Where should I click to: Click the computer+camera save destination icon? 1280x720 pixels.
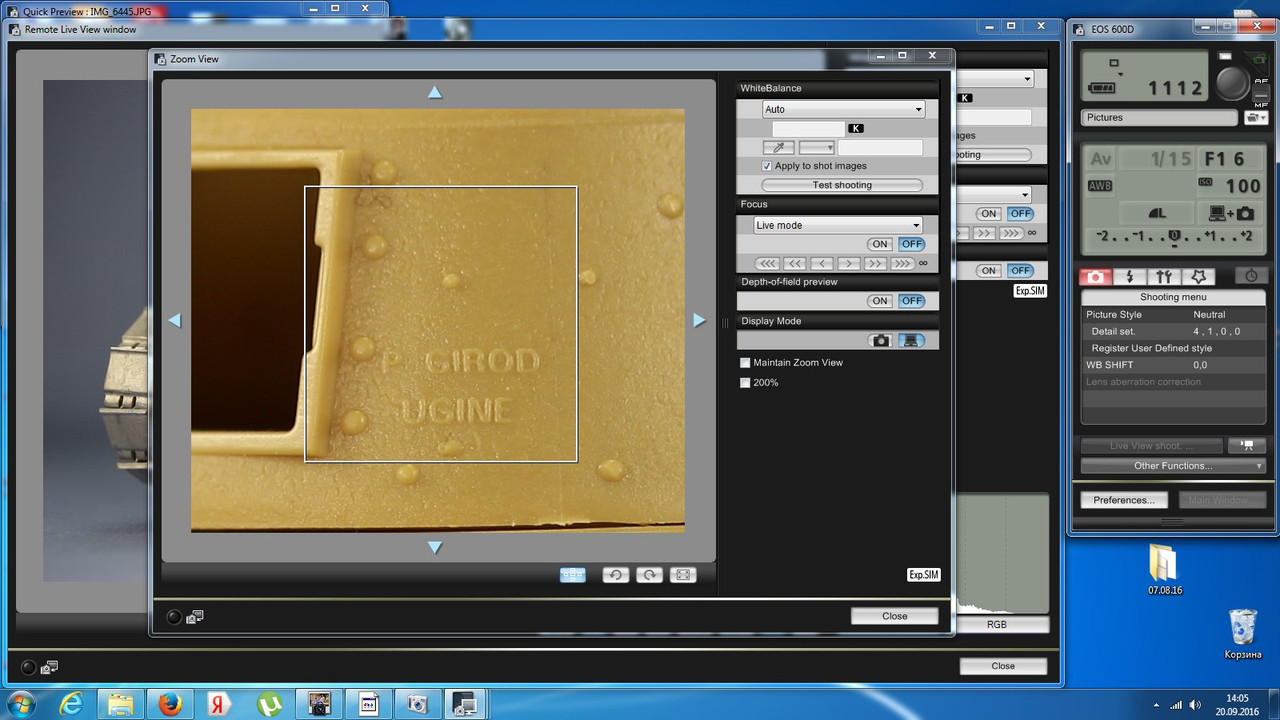coord(1231,213)
